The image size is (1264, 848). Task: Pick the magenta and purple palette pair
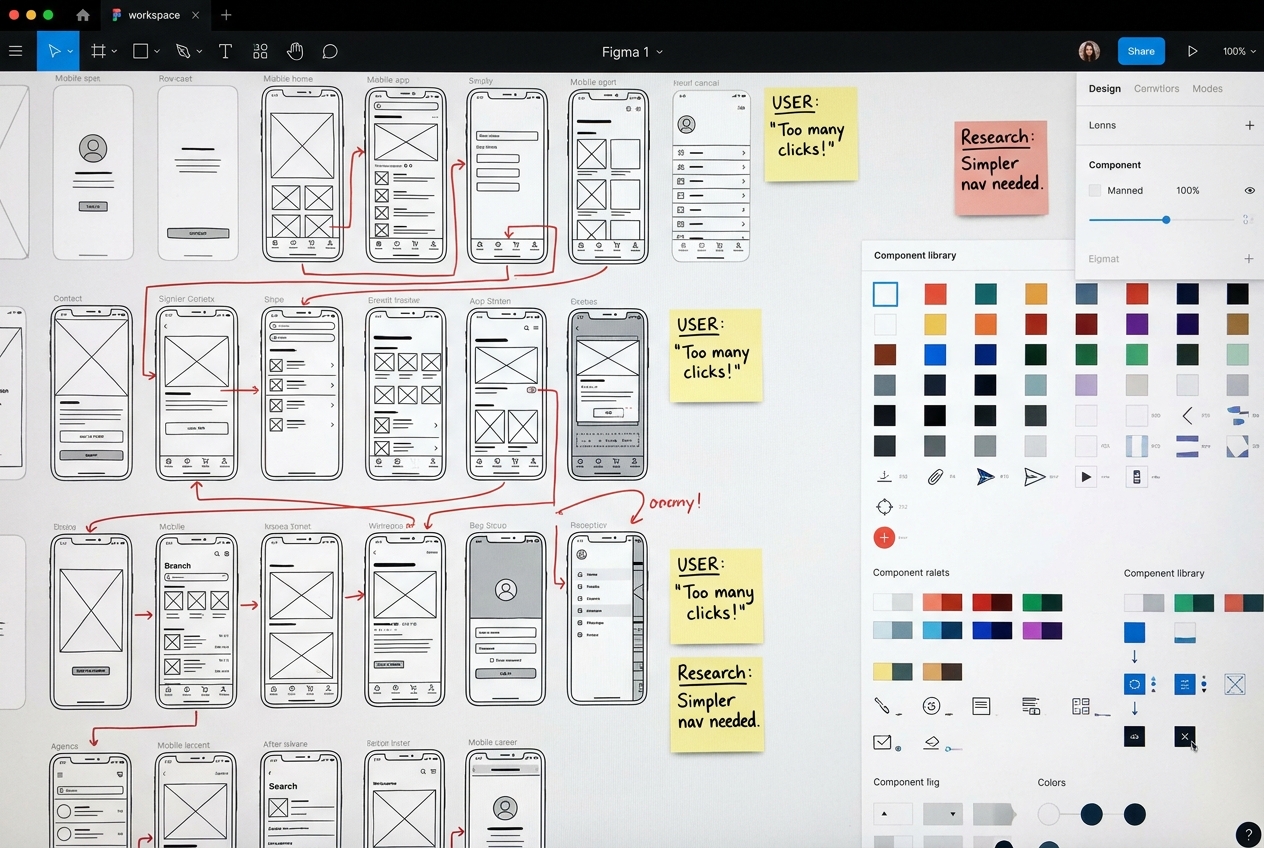1042,631
